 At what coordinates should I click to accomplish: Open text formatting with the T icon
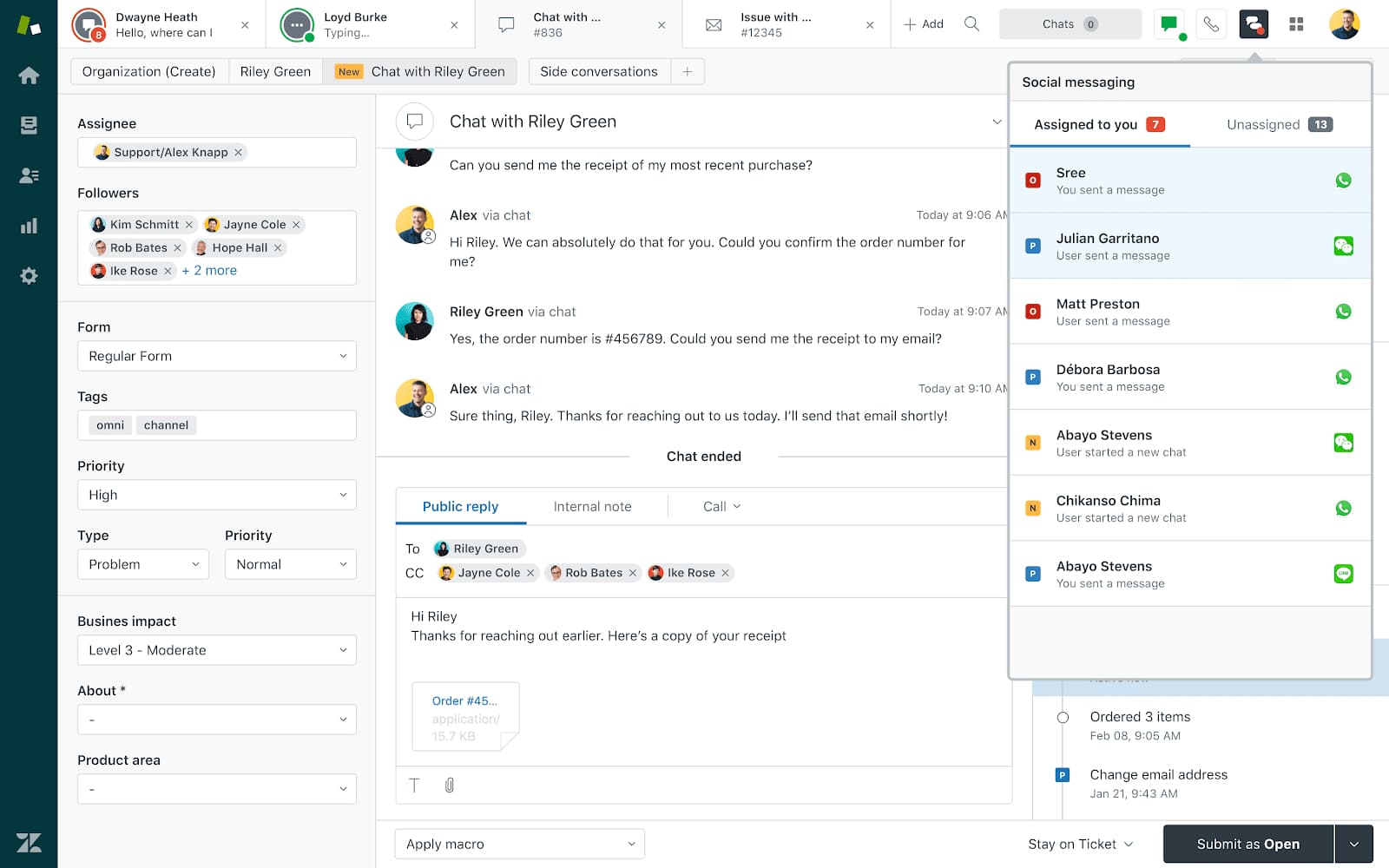pyautogui.click(x=415, y=785)
